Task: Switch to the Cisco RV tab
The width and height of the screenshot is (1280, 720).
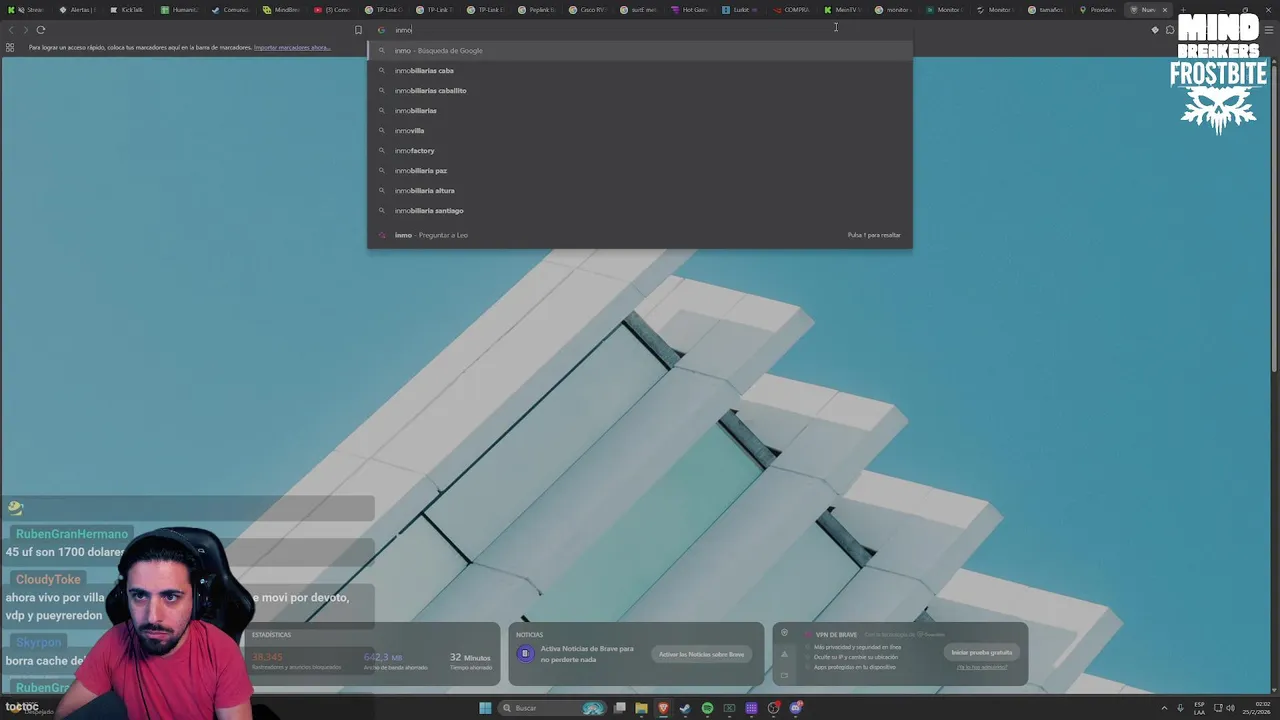Action: (590, 10)
